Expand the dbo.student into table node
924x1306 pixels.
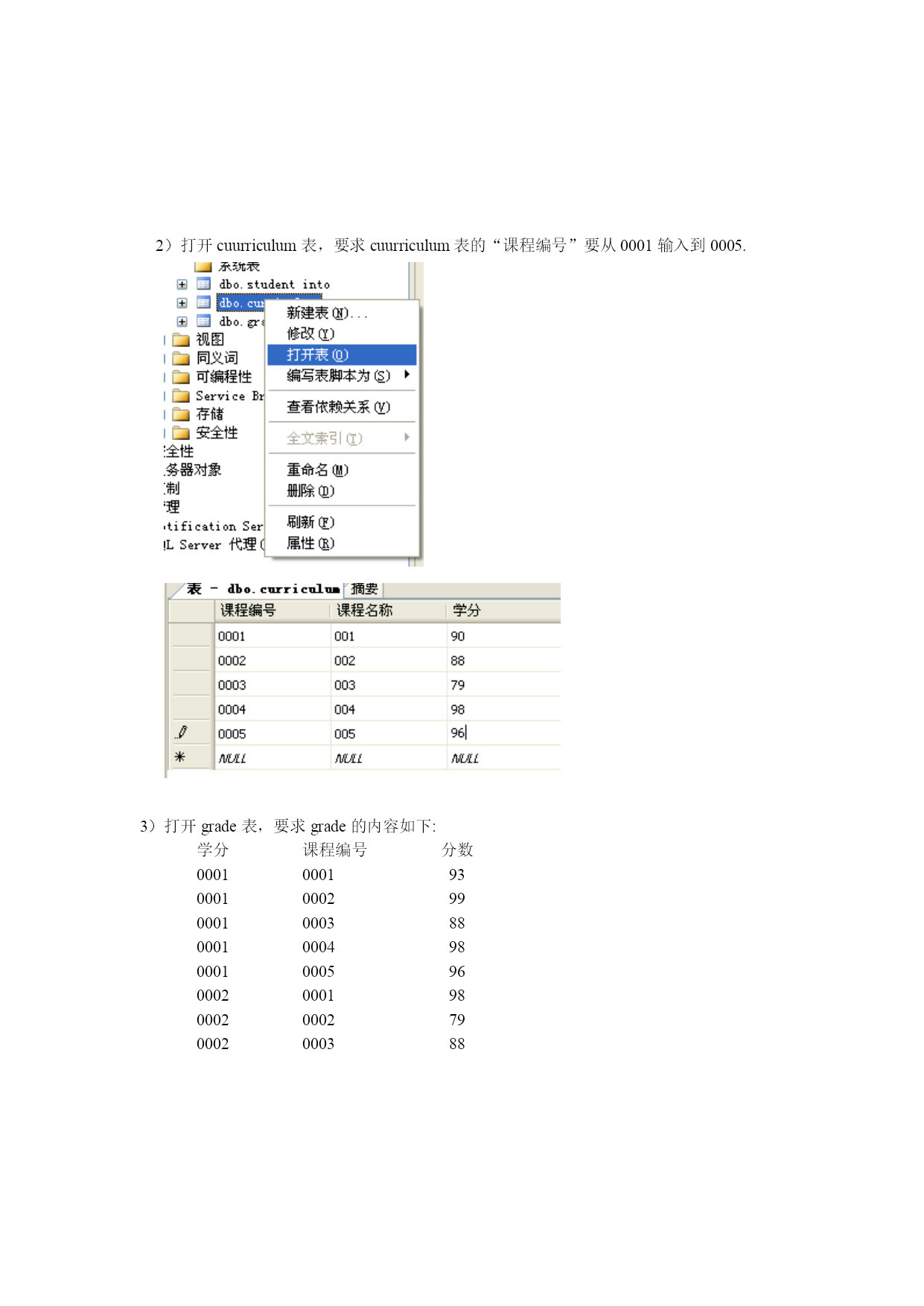182,284
